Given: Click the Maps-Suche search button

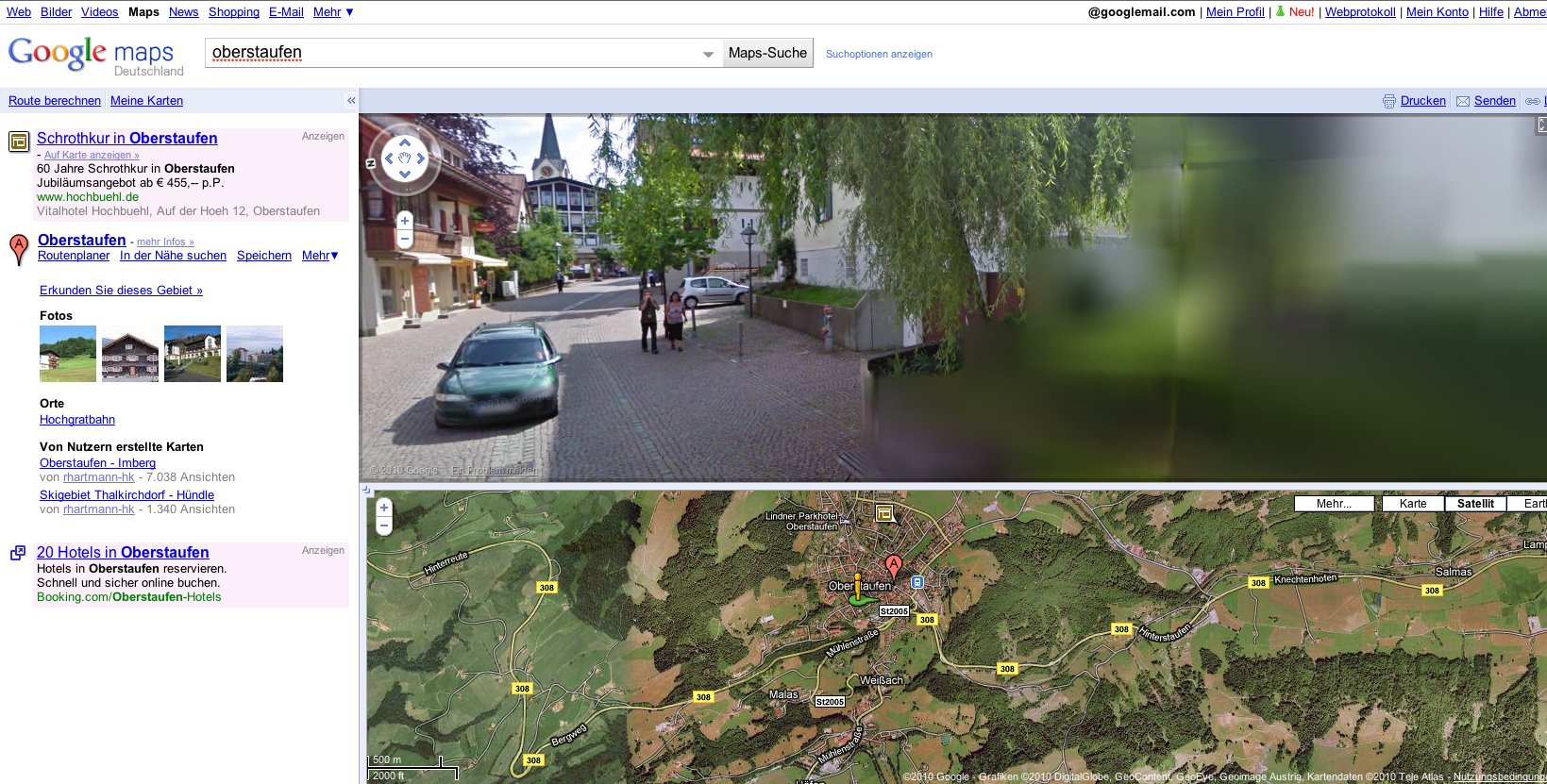Looking at the screenshot, I should (x=767, y=53).
